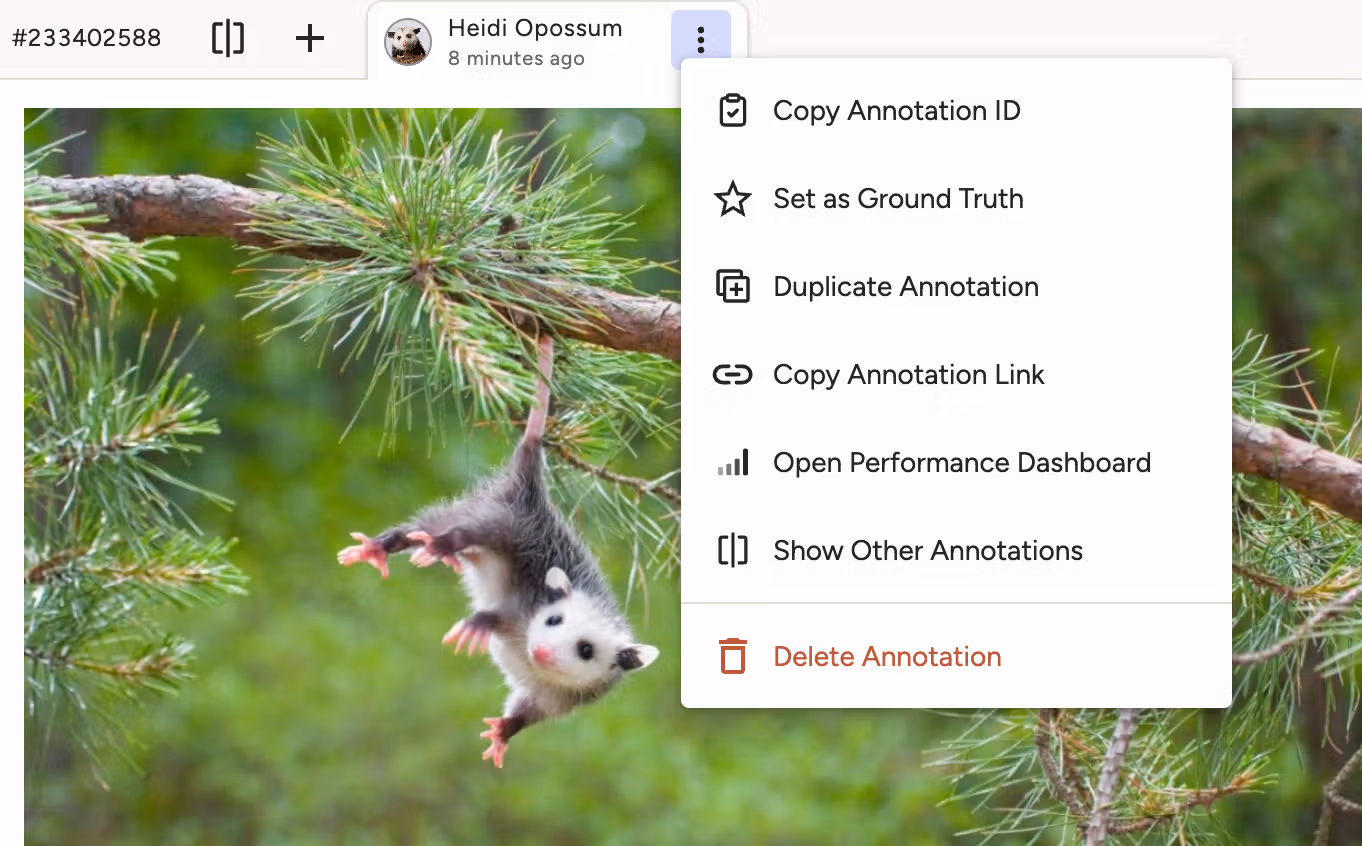This screenshot has width=1362, height=846.
Task: Click the red trash icon for Delete Annotation
Action: (x=734, y=657)
